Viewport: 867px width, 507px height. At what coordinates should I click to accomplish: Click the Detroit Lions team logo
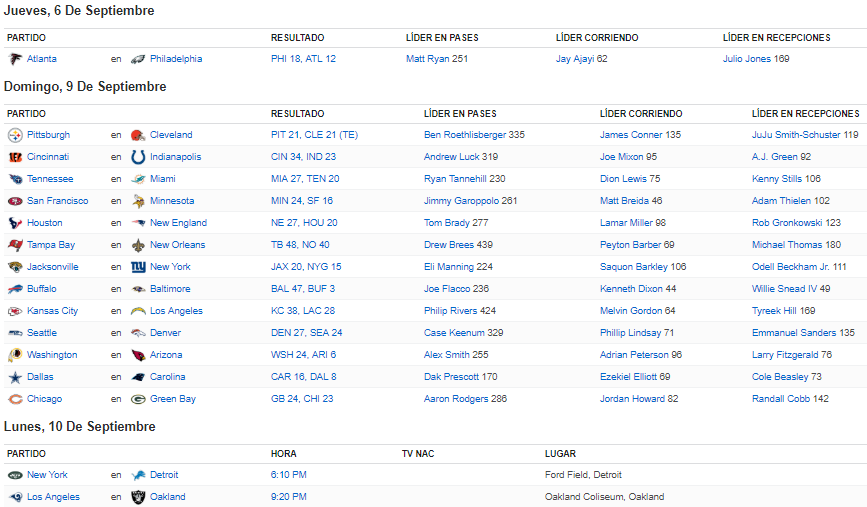point(138,475)
